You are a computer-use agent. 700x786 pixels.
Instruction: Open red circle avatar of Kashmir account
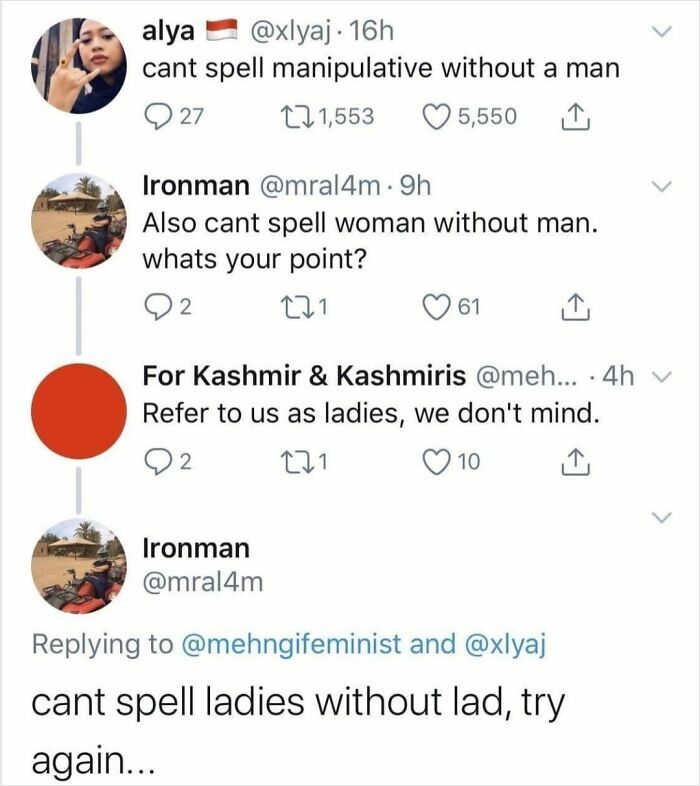coord(79,411)
